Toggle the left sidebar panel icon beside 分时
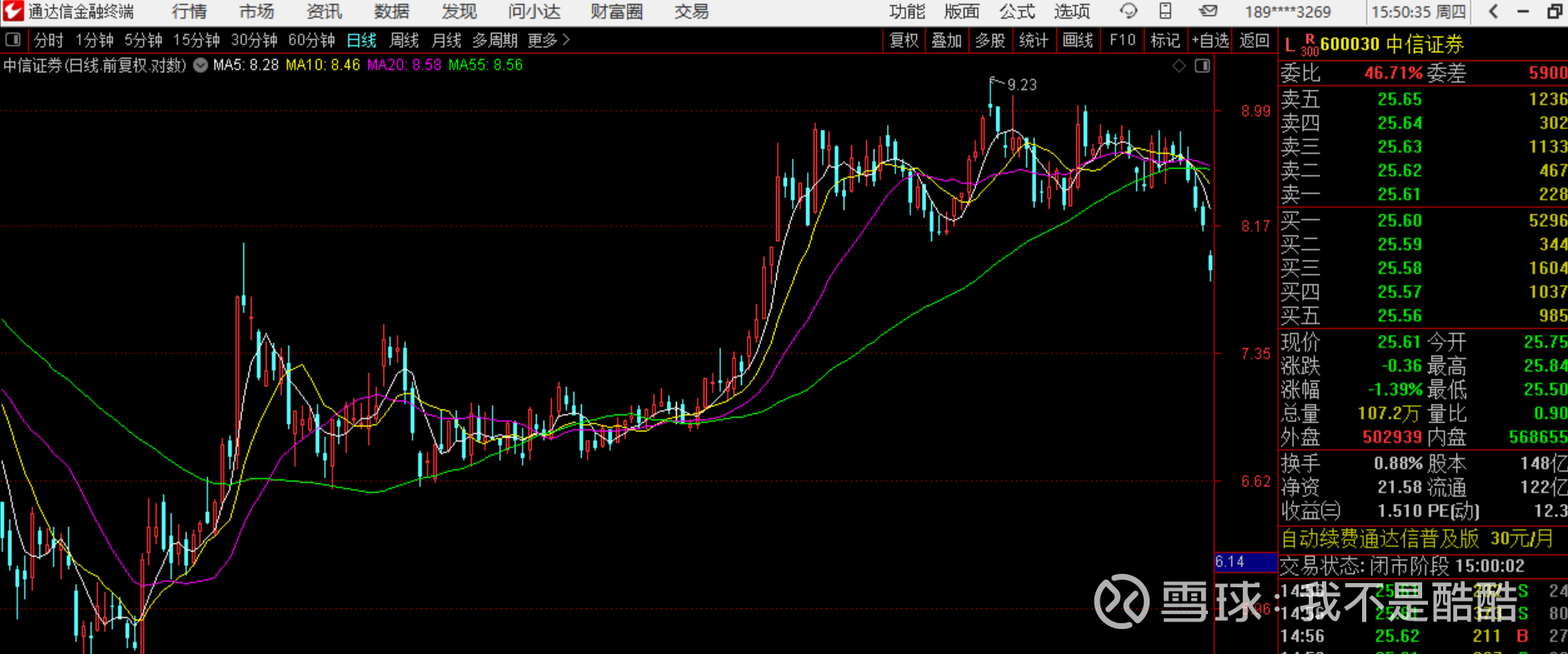Image resolution: width=1568 pixels, height=654 pixels. (x=13, y=40)
